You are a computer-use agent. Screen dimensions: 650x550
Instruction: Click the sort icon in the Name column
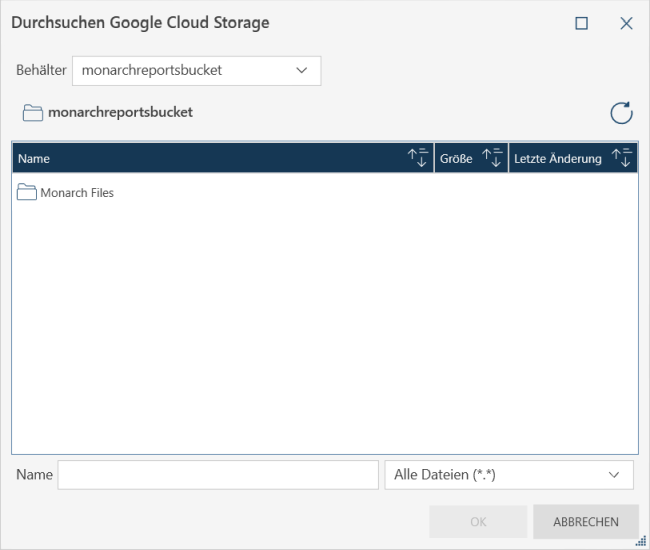point(418,158)
